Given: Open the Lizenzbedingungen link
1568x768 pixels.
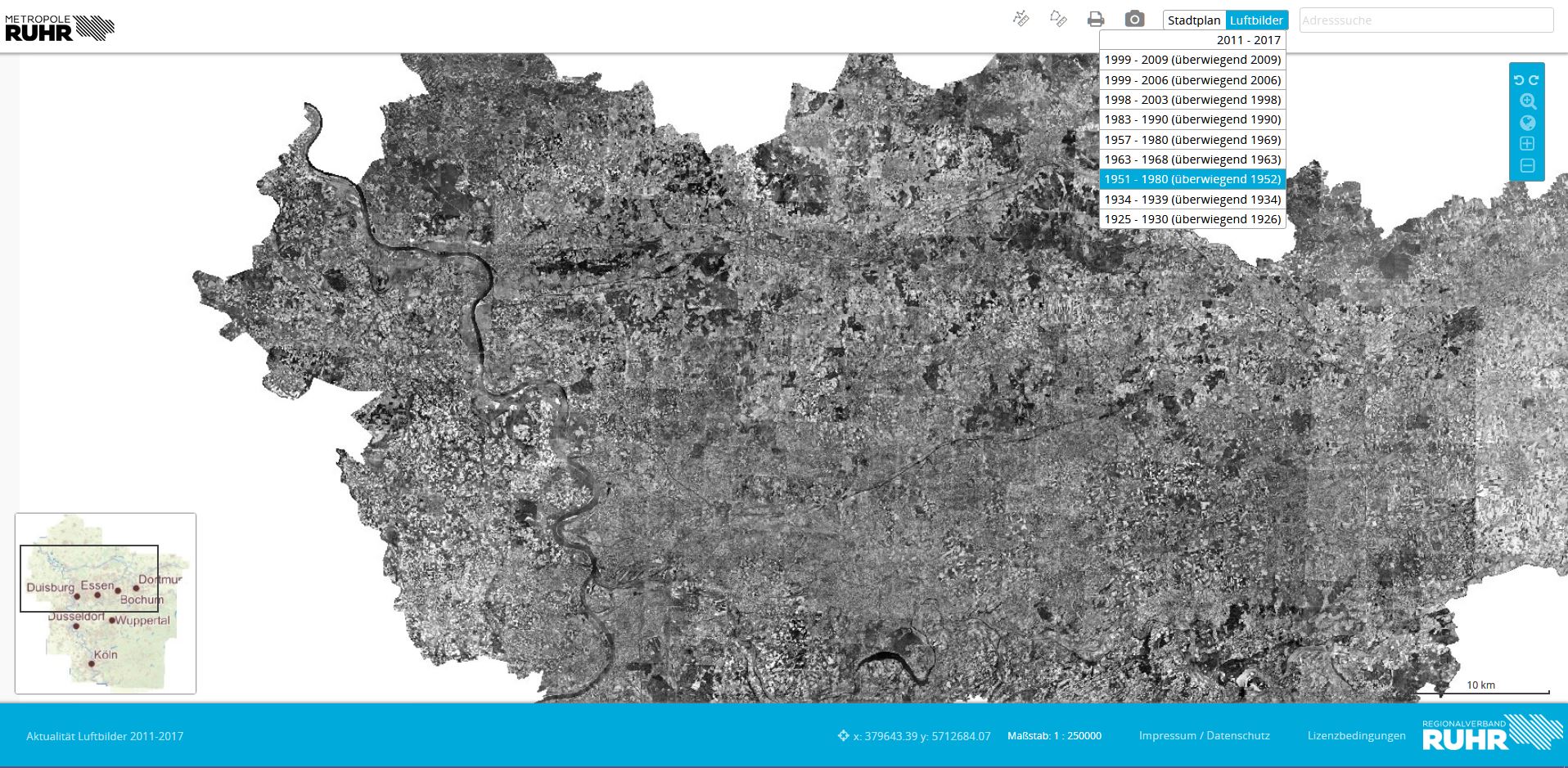Looking at the screenshot, I should [1356, 735].
